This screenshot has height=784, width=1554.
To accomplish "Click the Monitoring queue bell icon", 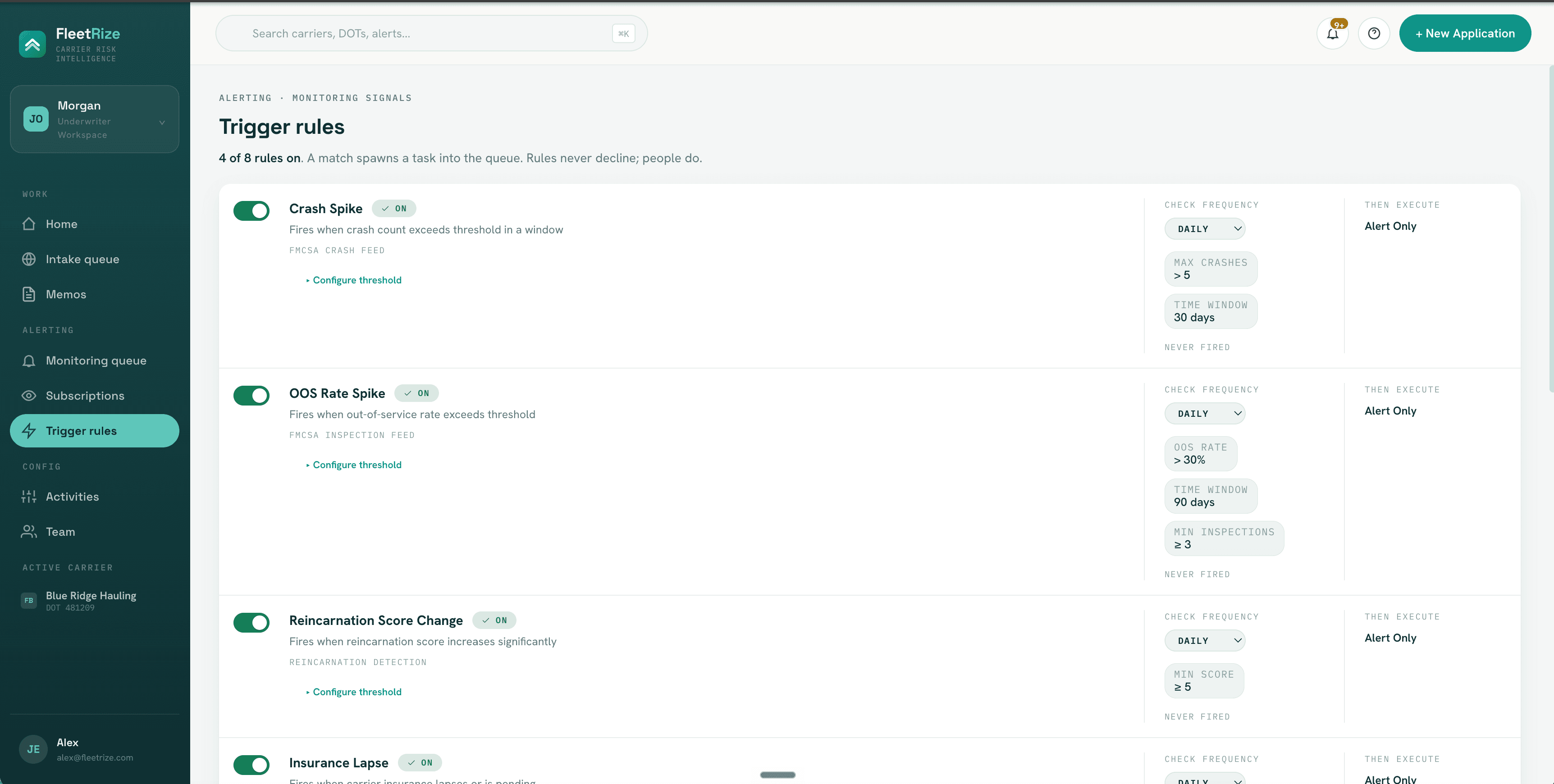I will [x=29, y=360].
